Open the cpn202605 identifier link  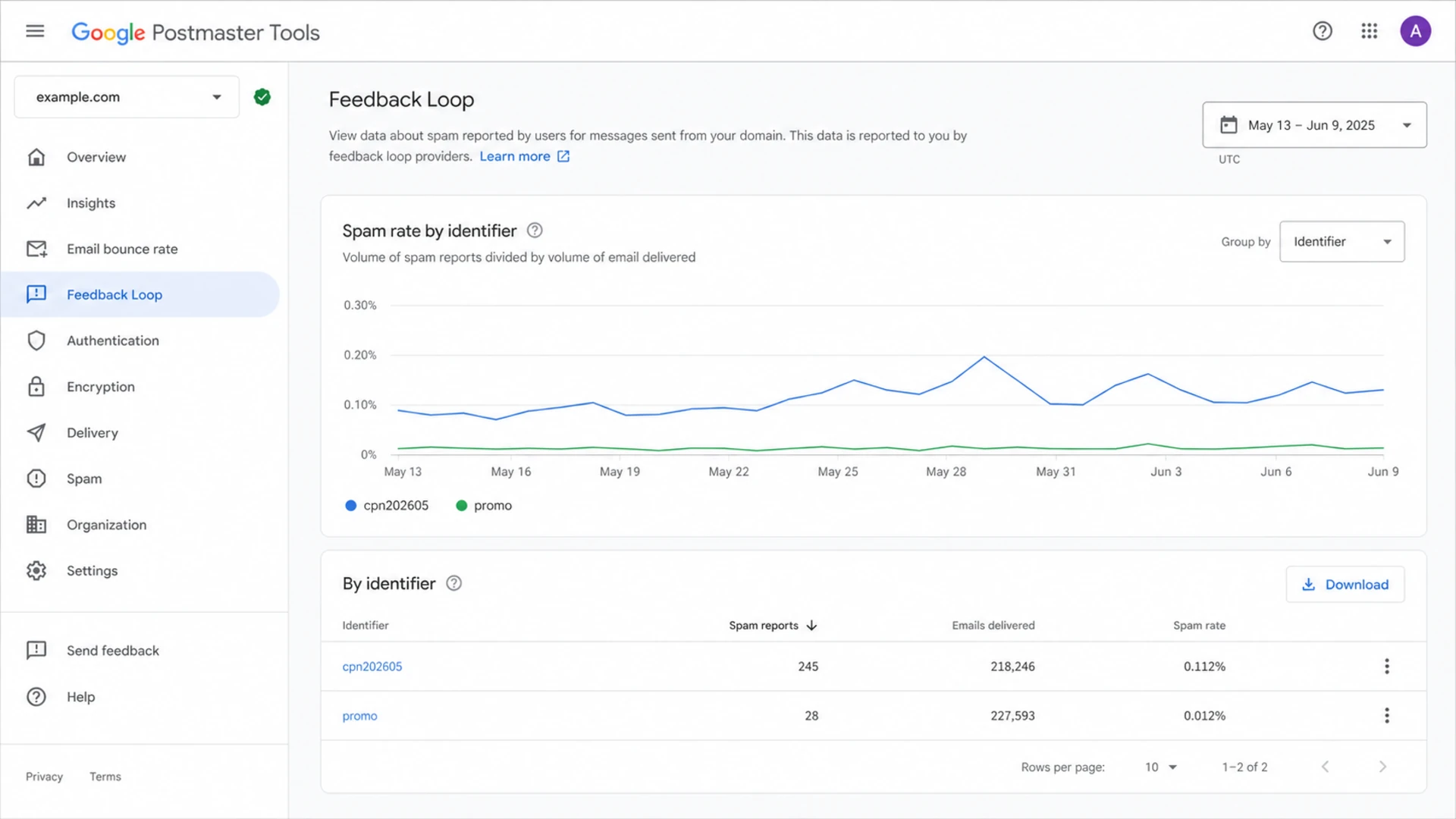pos(372,667)
